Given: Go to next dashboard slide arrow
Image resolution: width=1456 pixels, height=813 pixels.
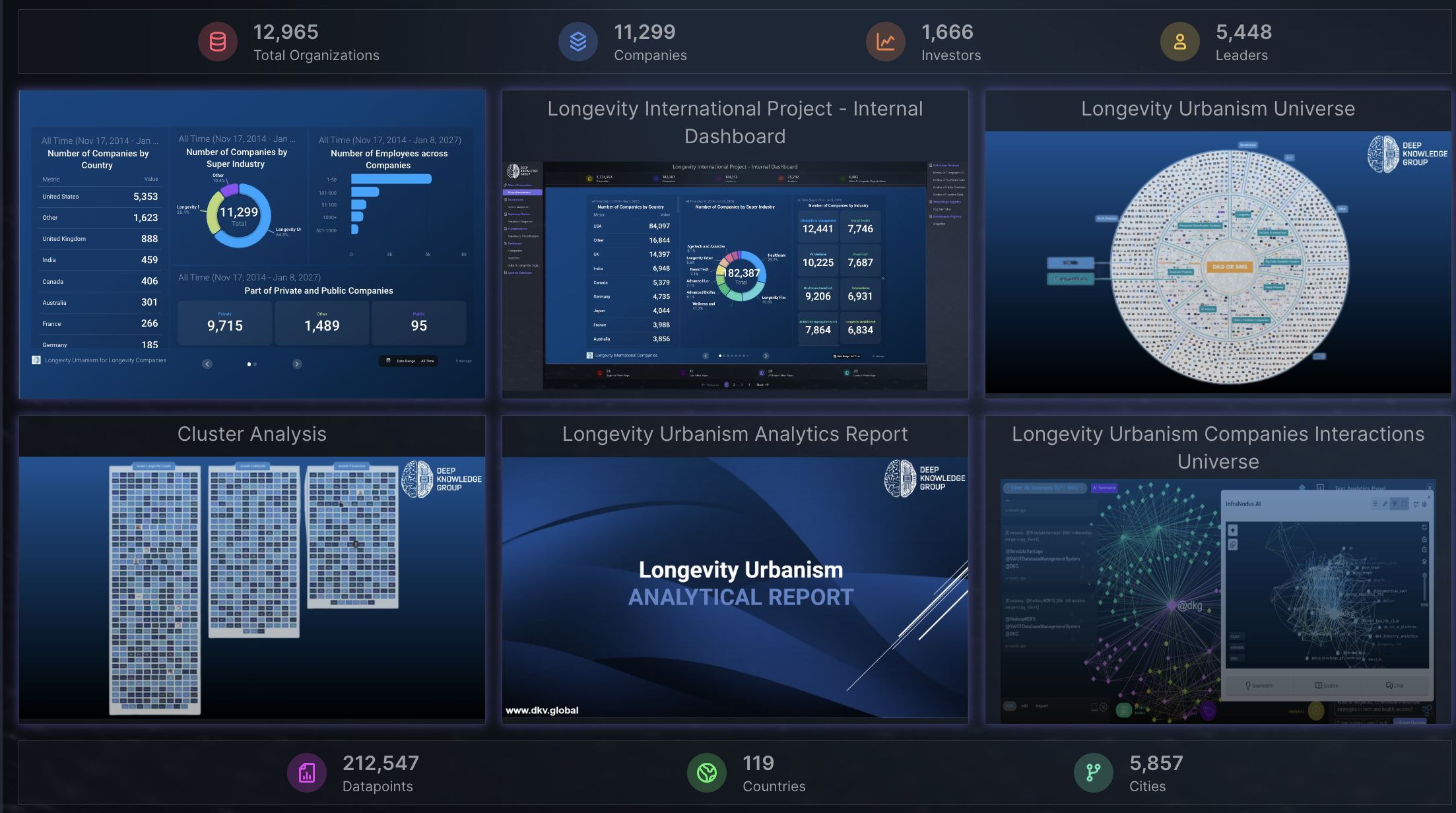Looking at the screenshot, I should tap(297, 364).
